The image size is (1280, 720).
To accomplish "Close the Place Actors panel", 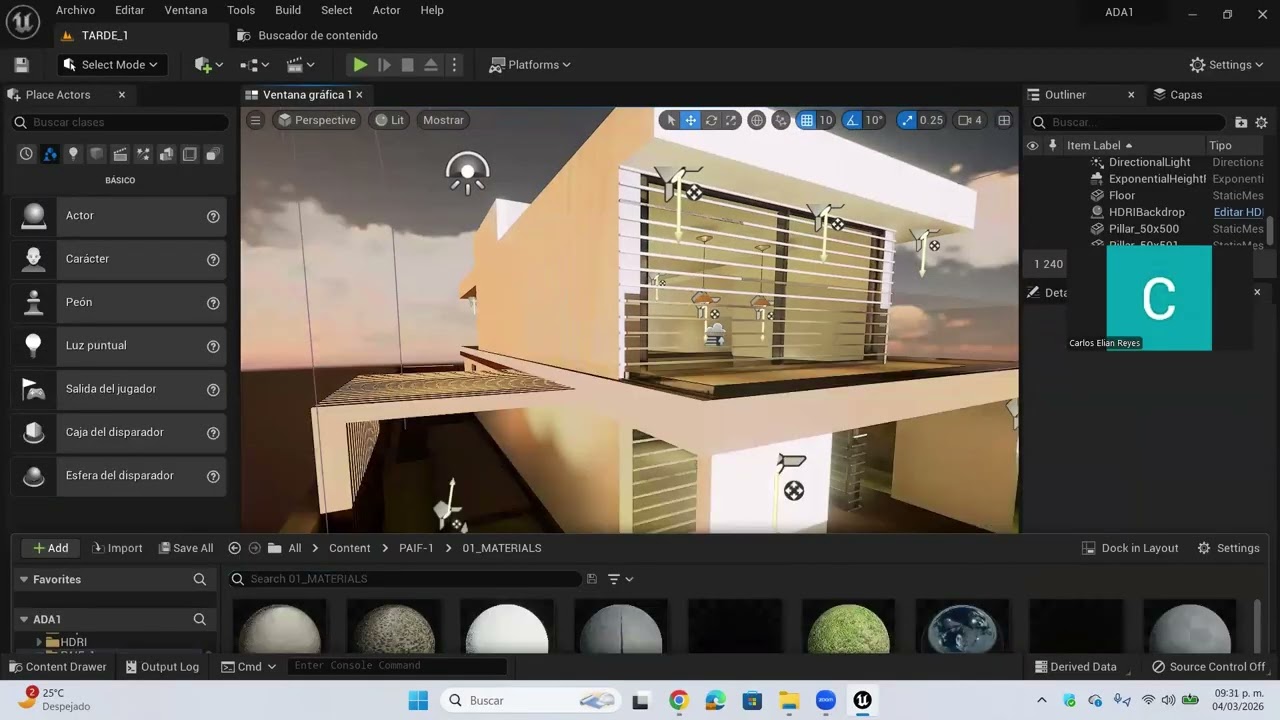I will point(122,95).
